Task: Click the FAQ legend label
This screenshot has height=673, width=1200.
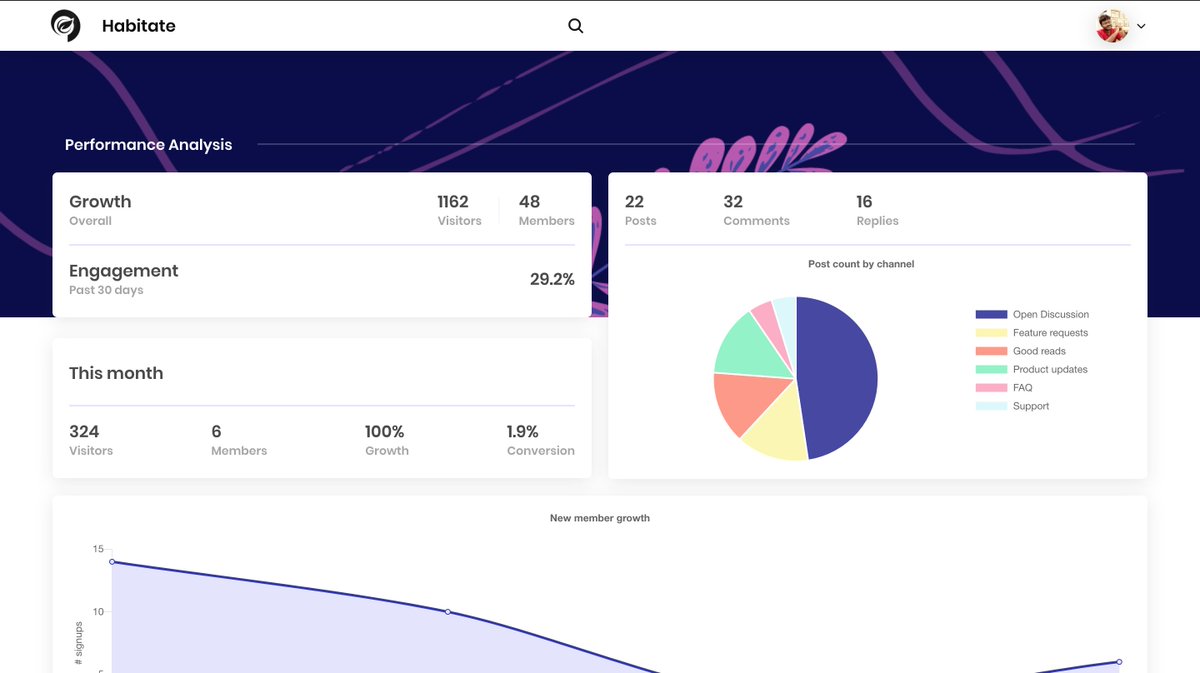Action: coord(1022,388)
